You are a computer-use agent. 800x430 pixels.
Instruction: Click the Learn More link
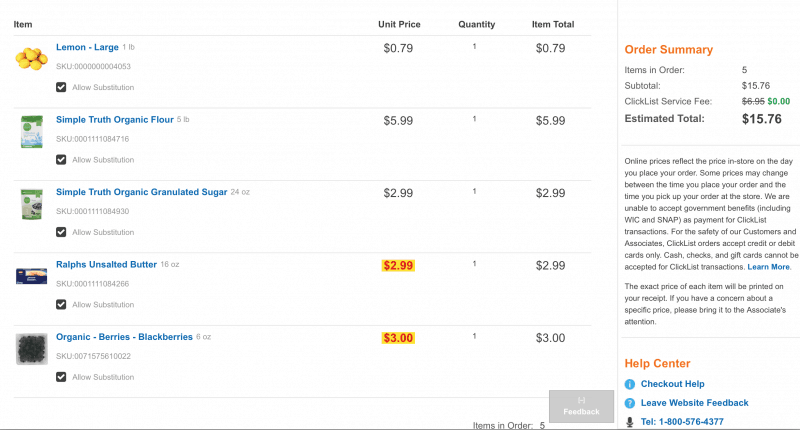(x=768, y=267)
